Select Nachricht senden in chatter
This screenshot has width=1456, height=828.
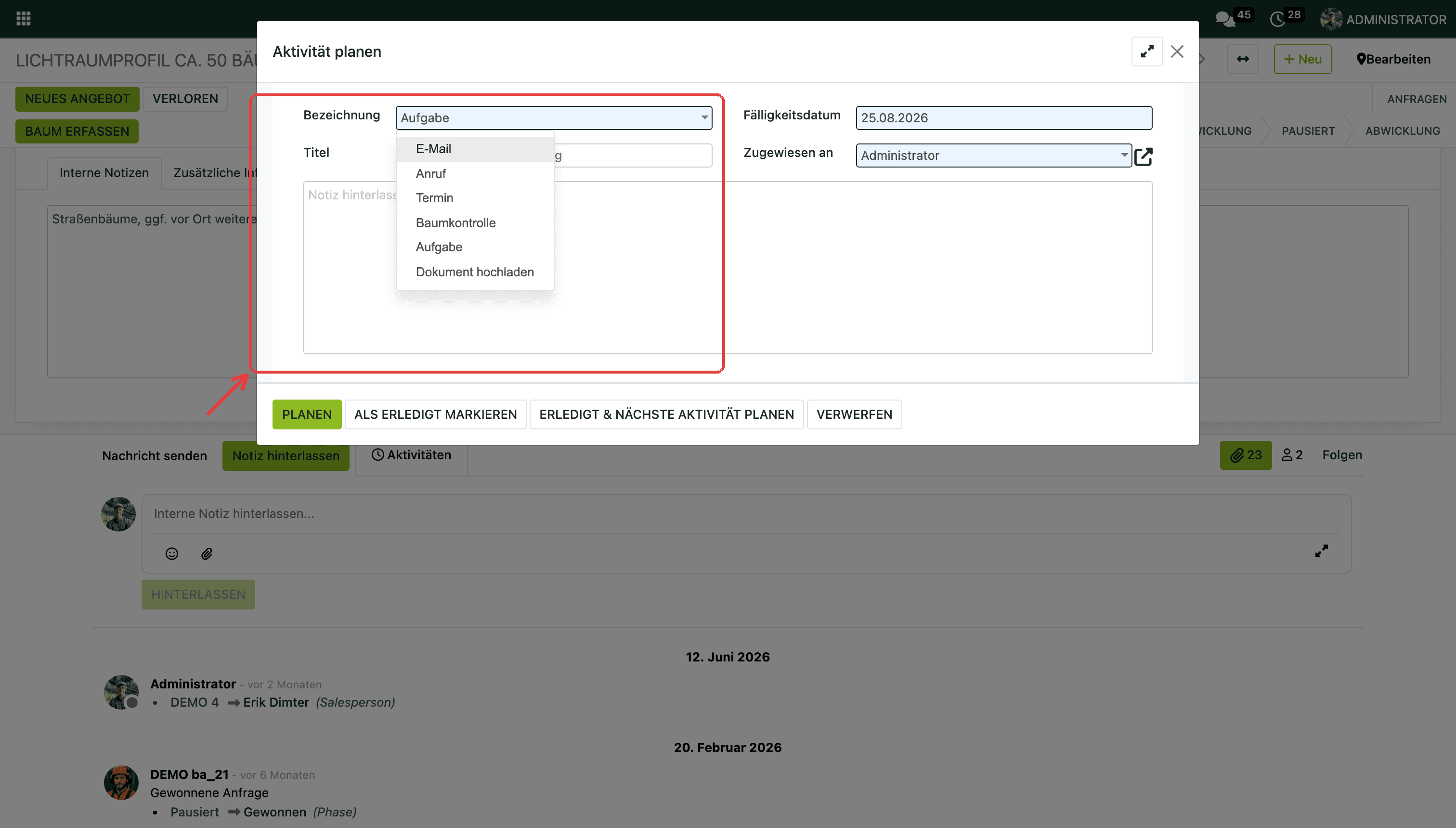[154, 455]
